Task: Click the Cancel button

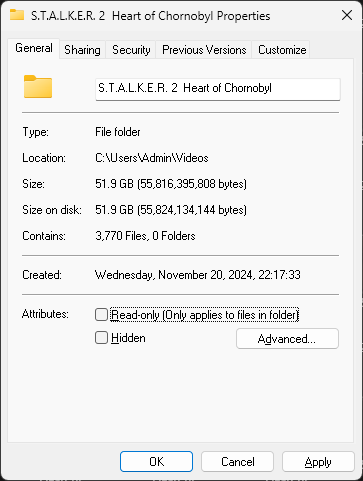Action: point(238,462)
